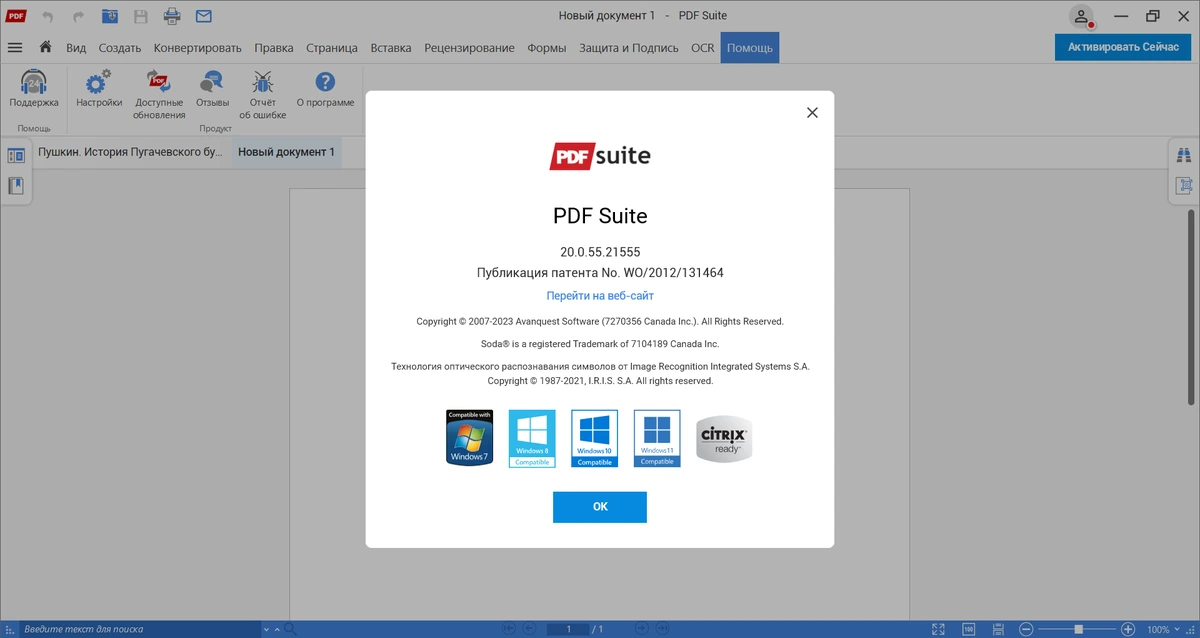1200x638 pixels.
Task: Click О программе question mark icon
Action: pos(325,82)
